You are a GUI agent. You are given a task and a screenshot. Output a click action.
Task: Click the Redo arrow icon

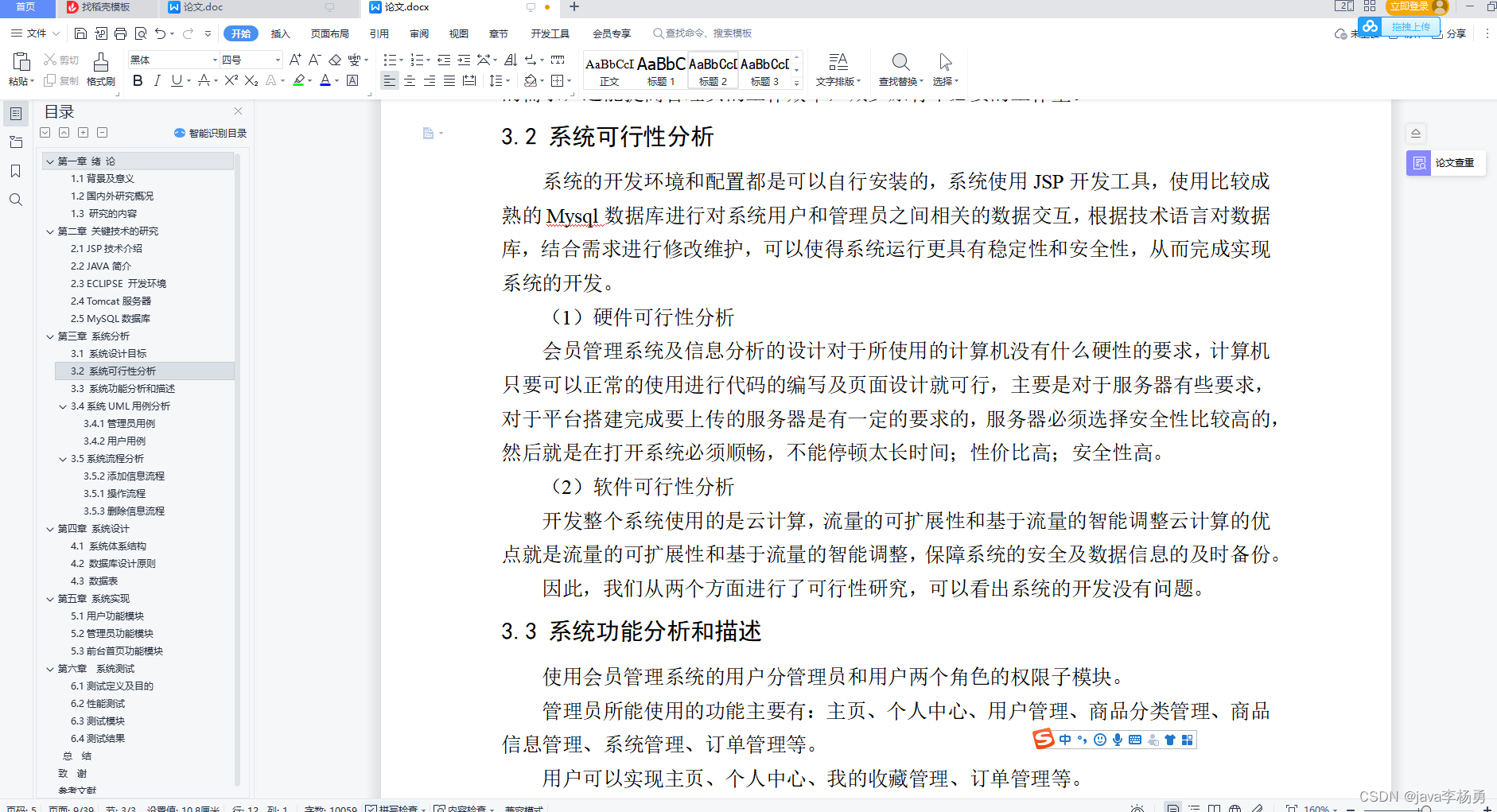point(188,33)
